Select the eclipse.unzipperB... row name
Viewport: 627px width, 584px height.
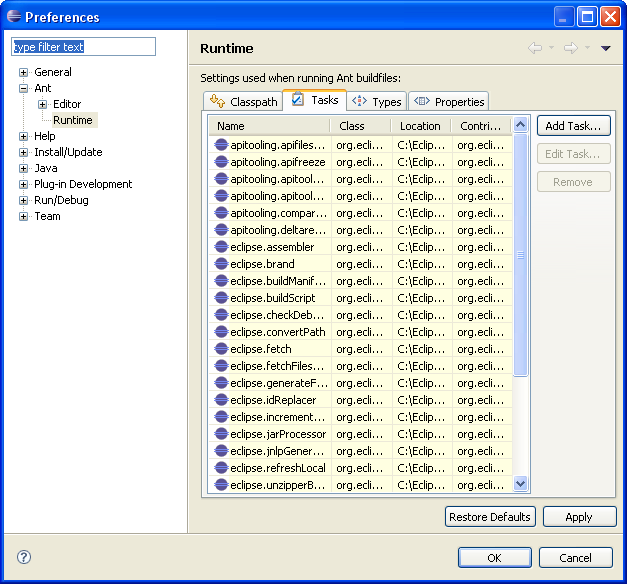coord(278,485)
